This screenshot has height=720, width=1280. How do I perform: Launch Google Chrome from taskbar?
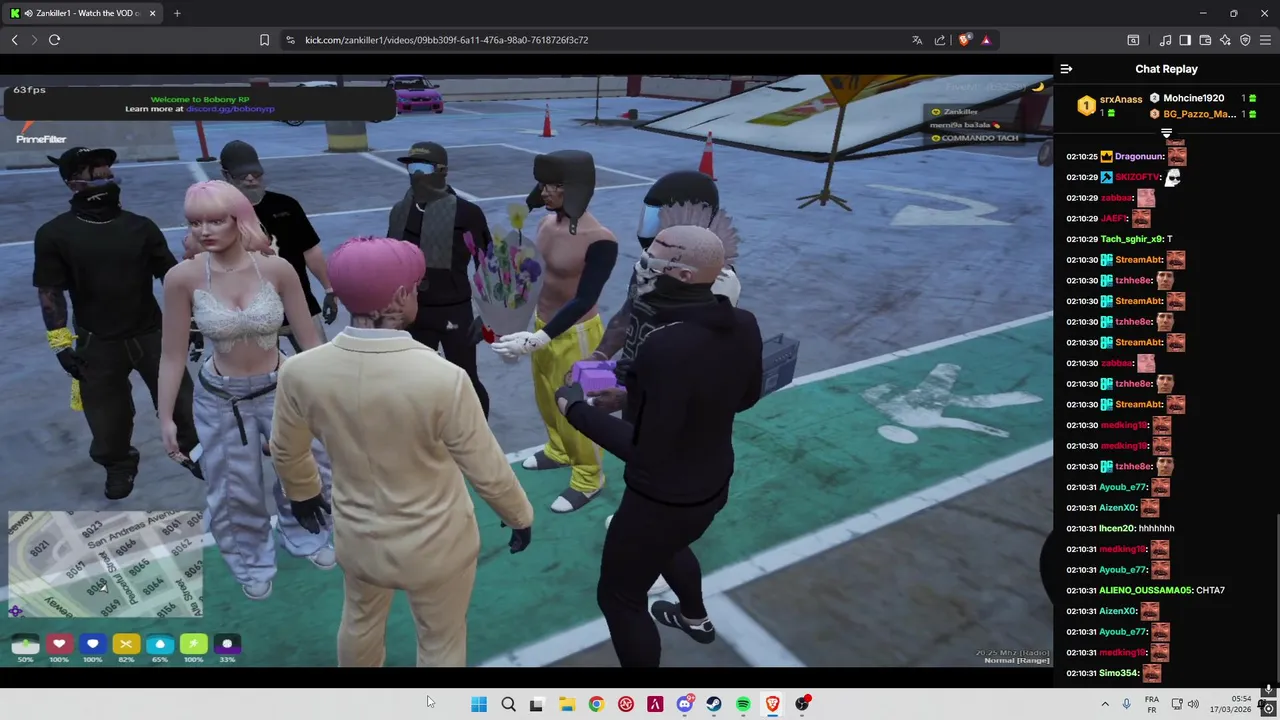(x=596, y=704)
